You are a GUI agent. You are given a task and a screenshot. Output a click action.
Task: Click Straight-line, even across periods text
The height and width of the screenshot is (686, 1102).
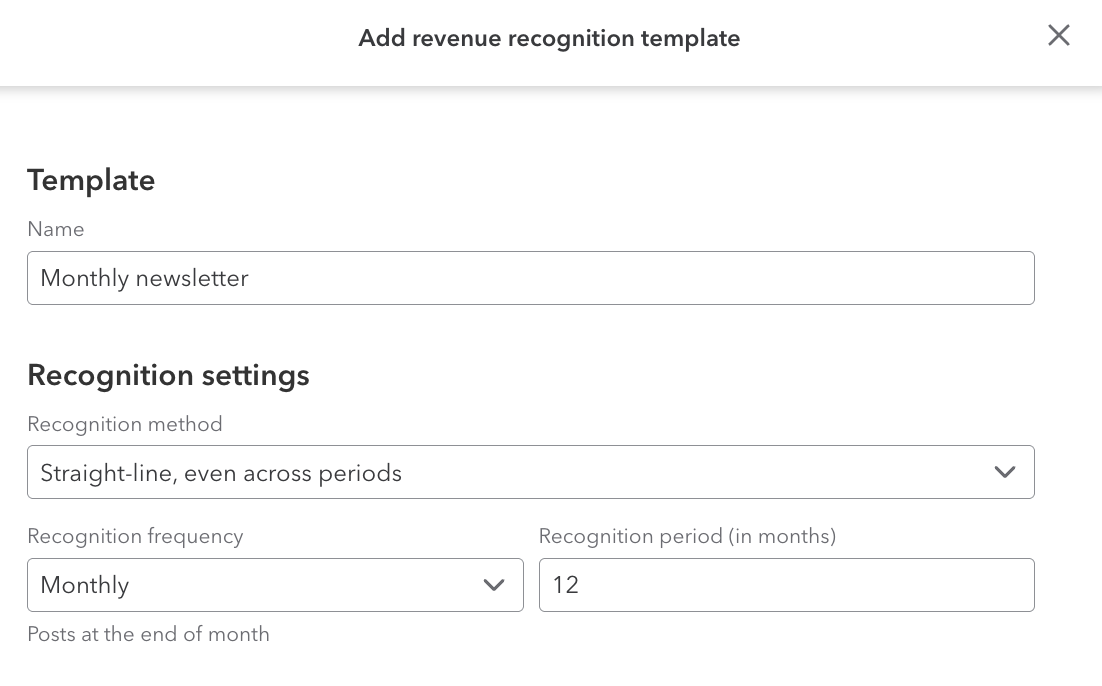[x=220, y=472]
